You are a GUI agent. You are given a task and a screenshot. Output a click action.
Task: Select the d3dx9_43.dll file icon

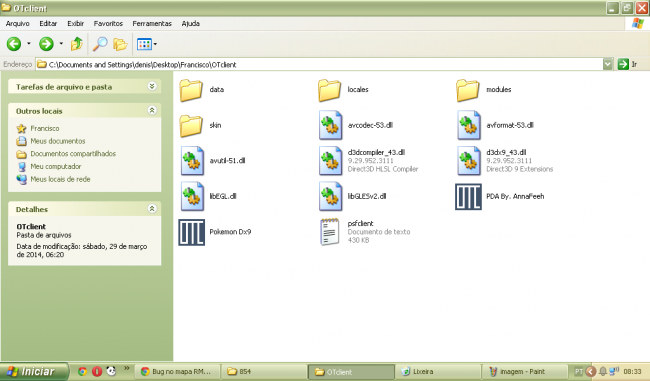point(469,161)
